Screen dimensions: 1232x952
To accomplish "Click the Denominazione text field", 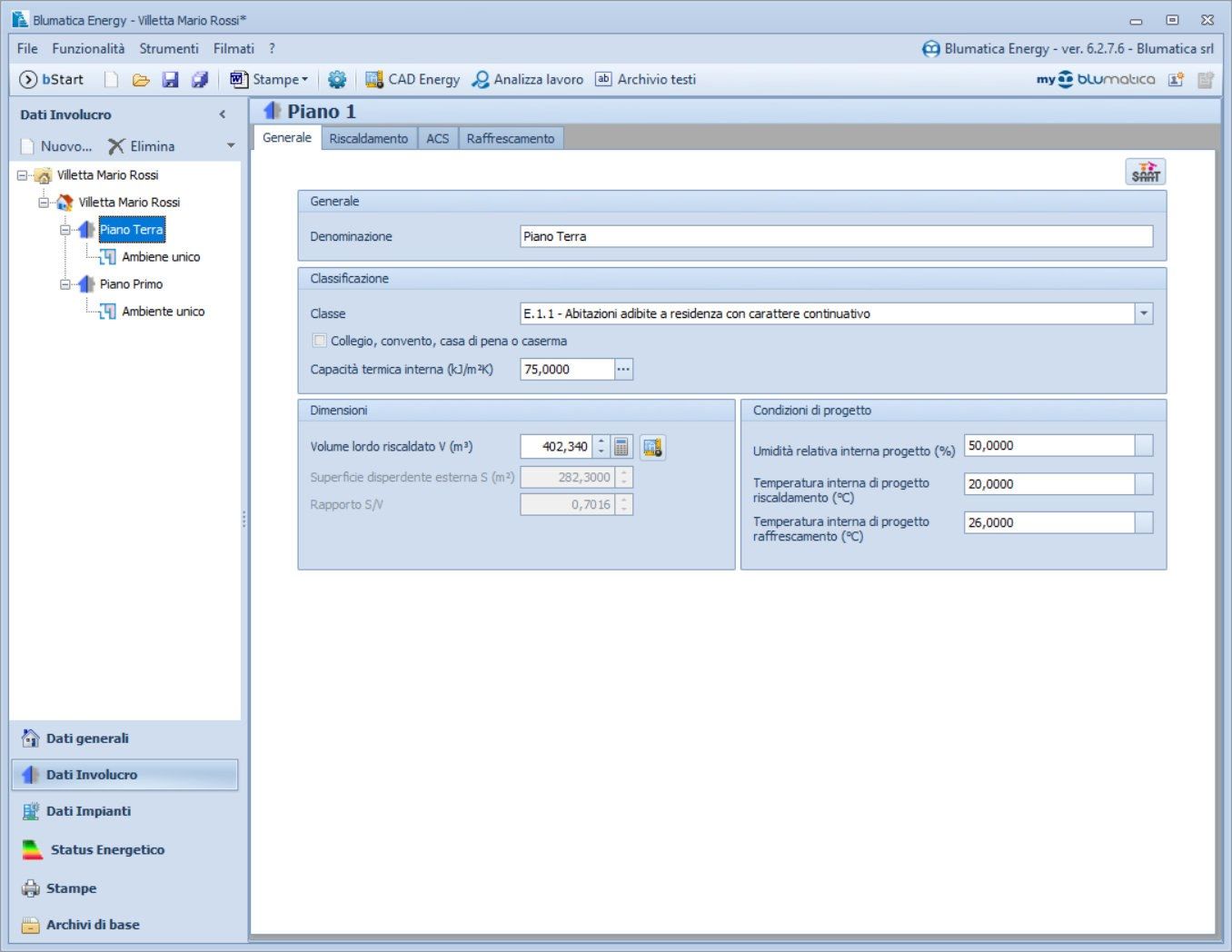I will click(836, 236).
